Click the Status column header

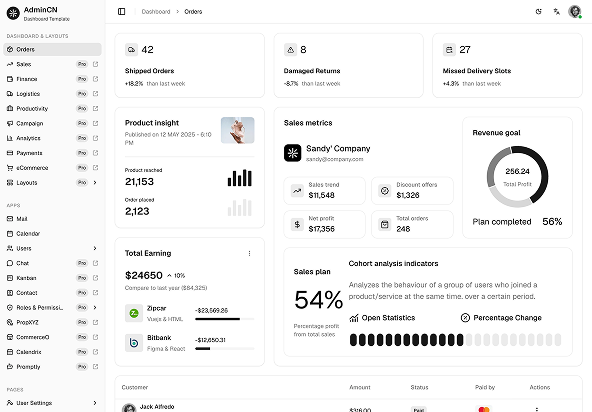(419, 387)
